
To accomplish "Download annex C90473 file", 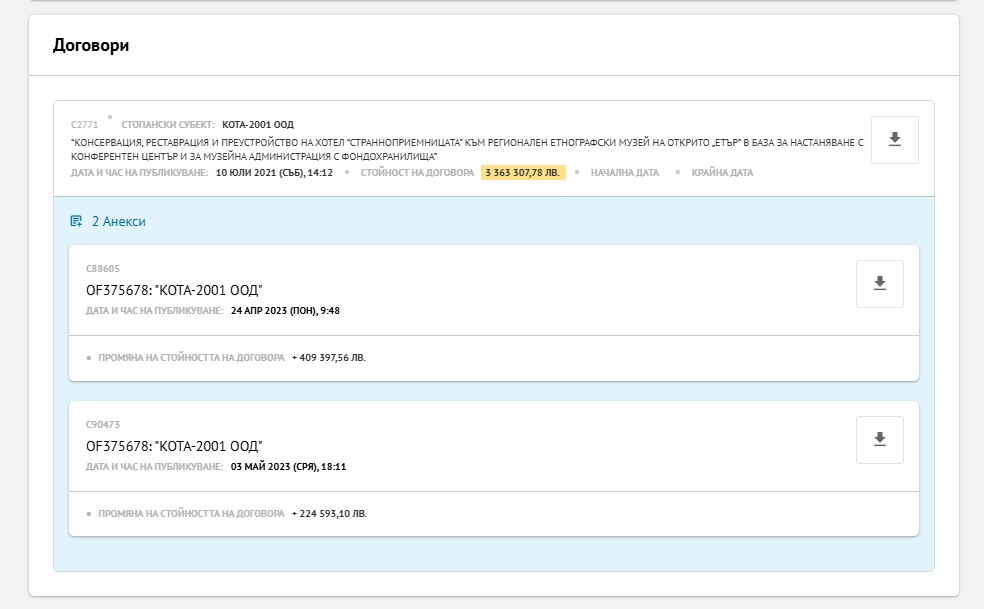I will (x=879, y=440).
